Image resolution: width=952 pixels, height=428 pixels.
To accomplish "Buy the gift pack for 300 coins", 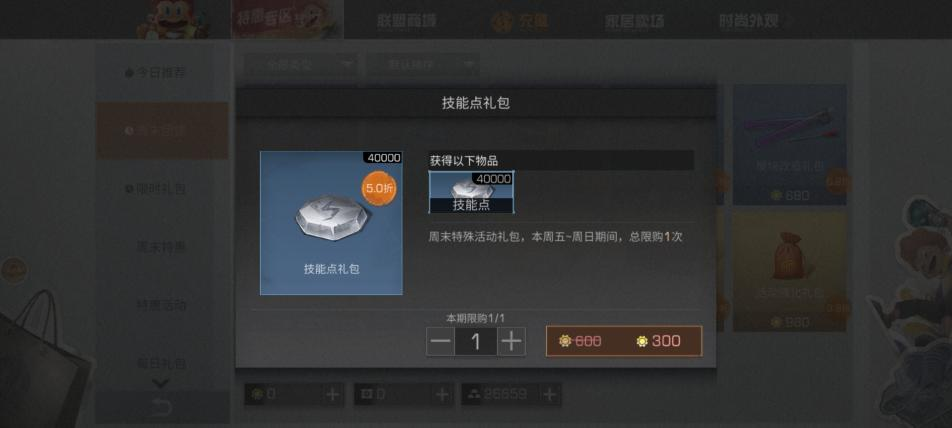I will pos(624,341).
